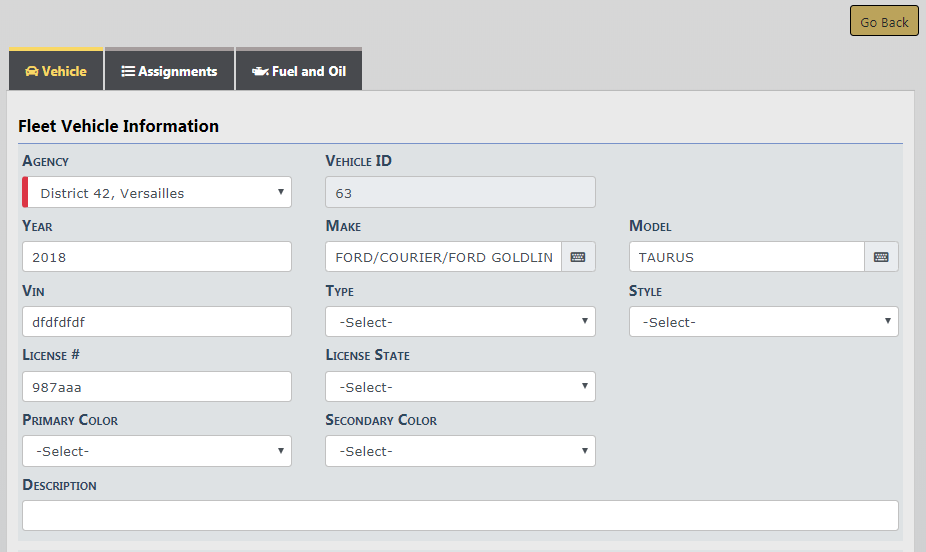Expand the Type dropdown
The height and width of the screenshot is (552, 926).
coord(460,322)
